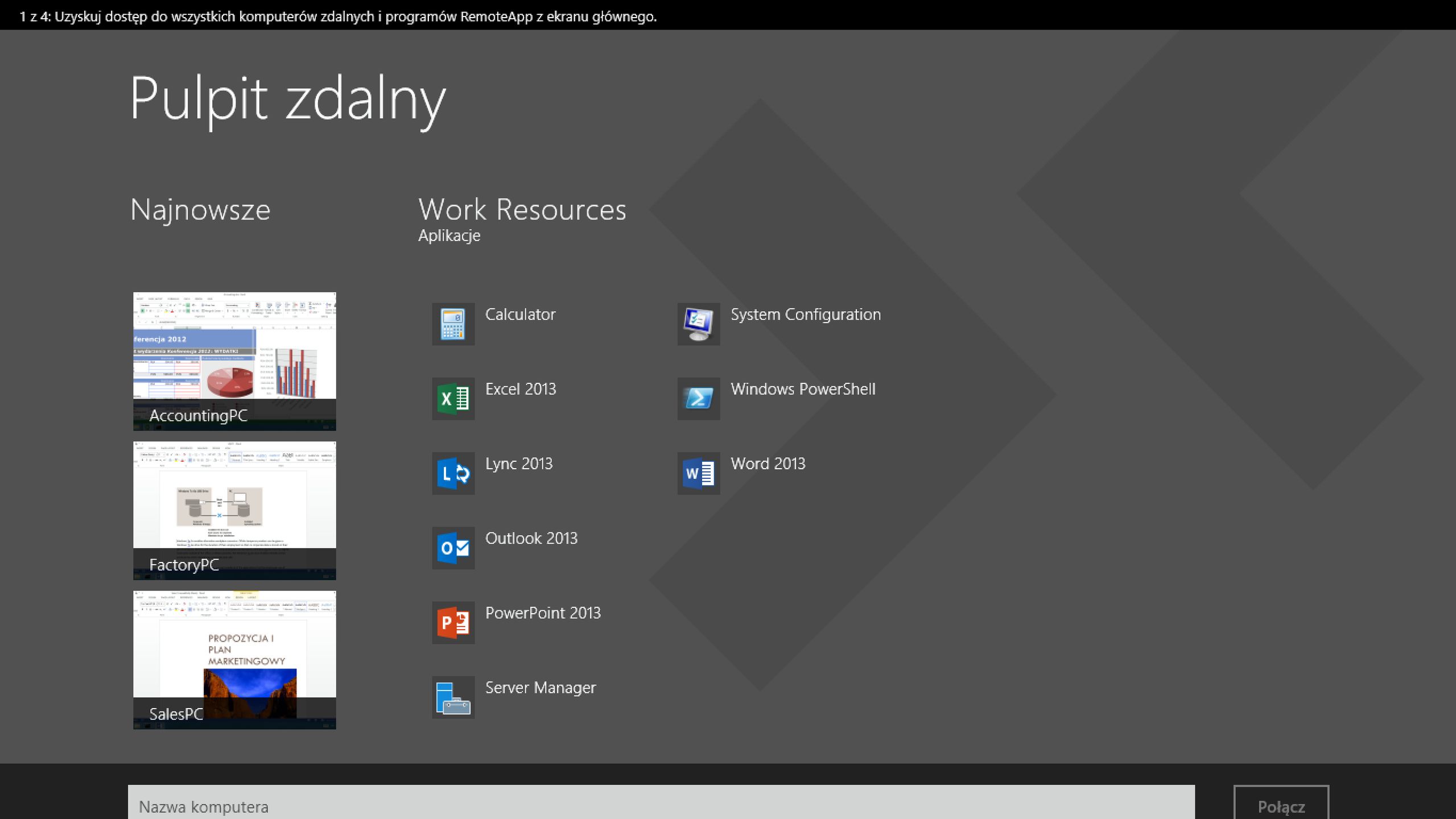Launch Excel 2013 via its icon
Image resolution: width=1456 pixels, height=819 pixels.
(x=453, y=398)
